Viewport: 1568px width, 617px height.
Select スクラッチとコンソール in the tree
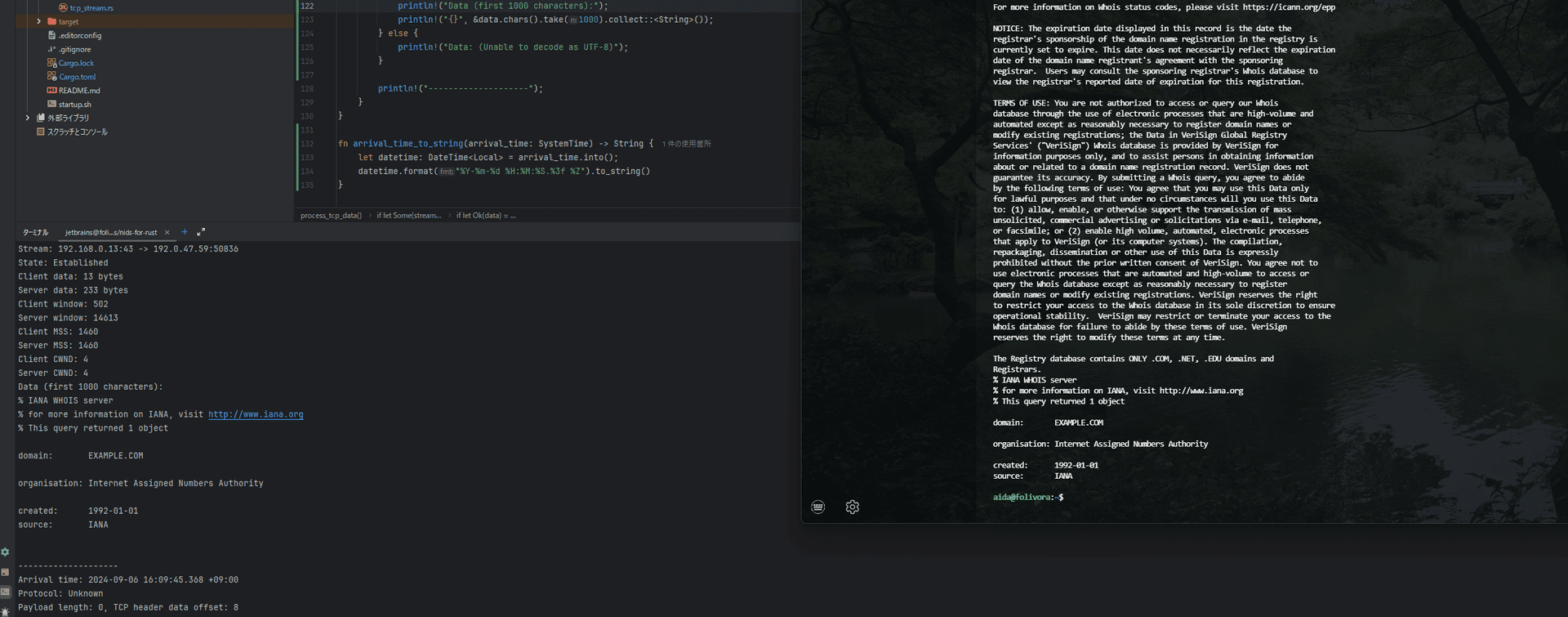point(77,132)
